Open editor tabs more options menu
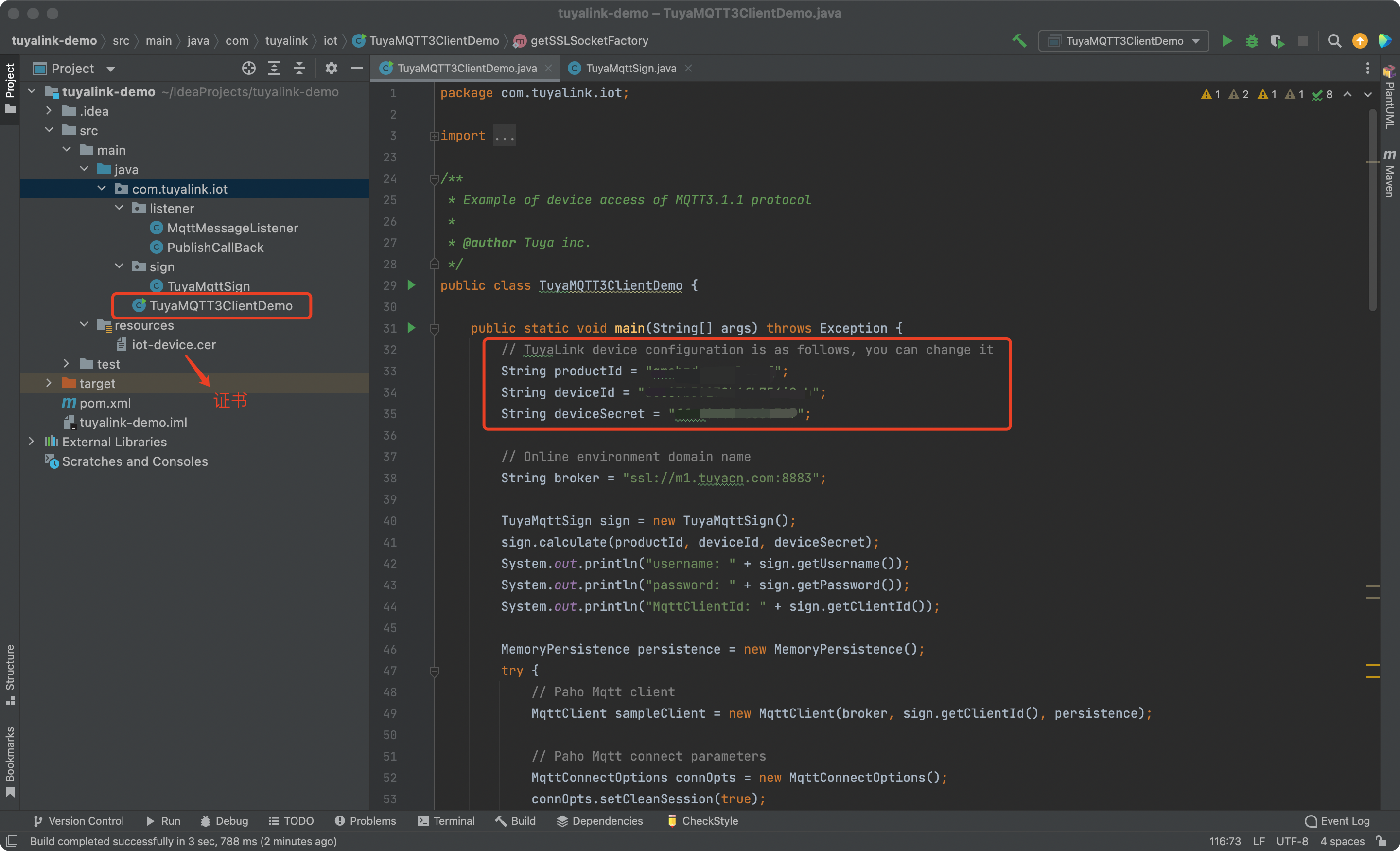This screenshot has width=1400, height=851. (x=1367, y=68)
